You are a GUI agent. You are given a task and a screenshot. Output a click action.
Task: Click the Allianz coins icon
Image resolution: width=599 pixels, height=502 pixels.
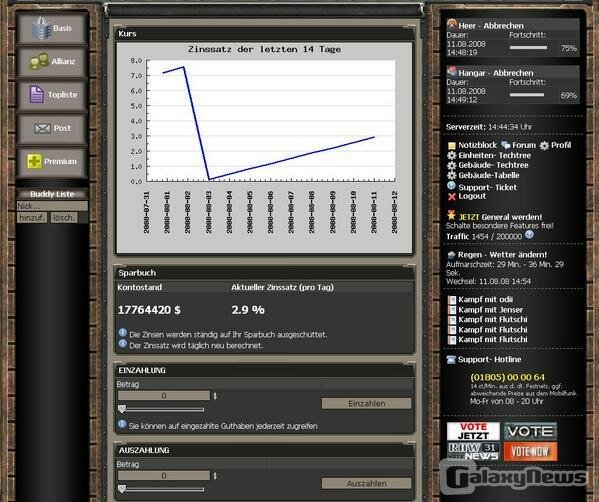(39, 61)
